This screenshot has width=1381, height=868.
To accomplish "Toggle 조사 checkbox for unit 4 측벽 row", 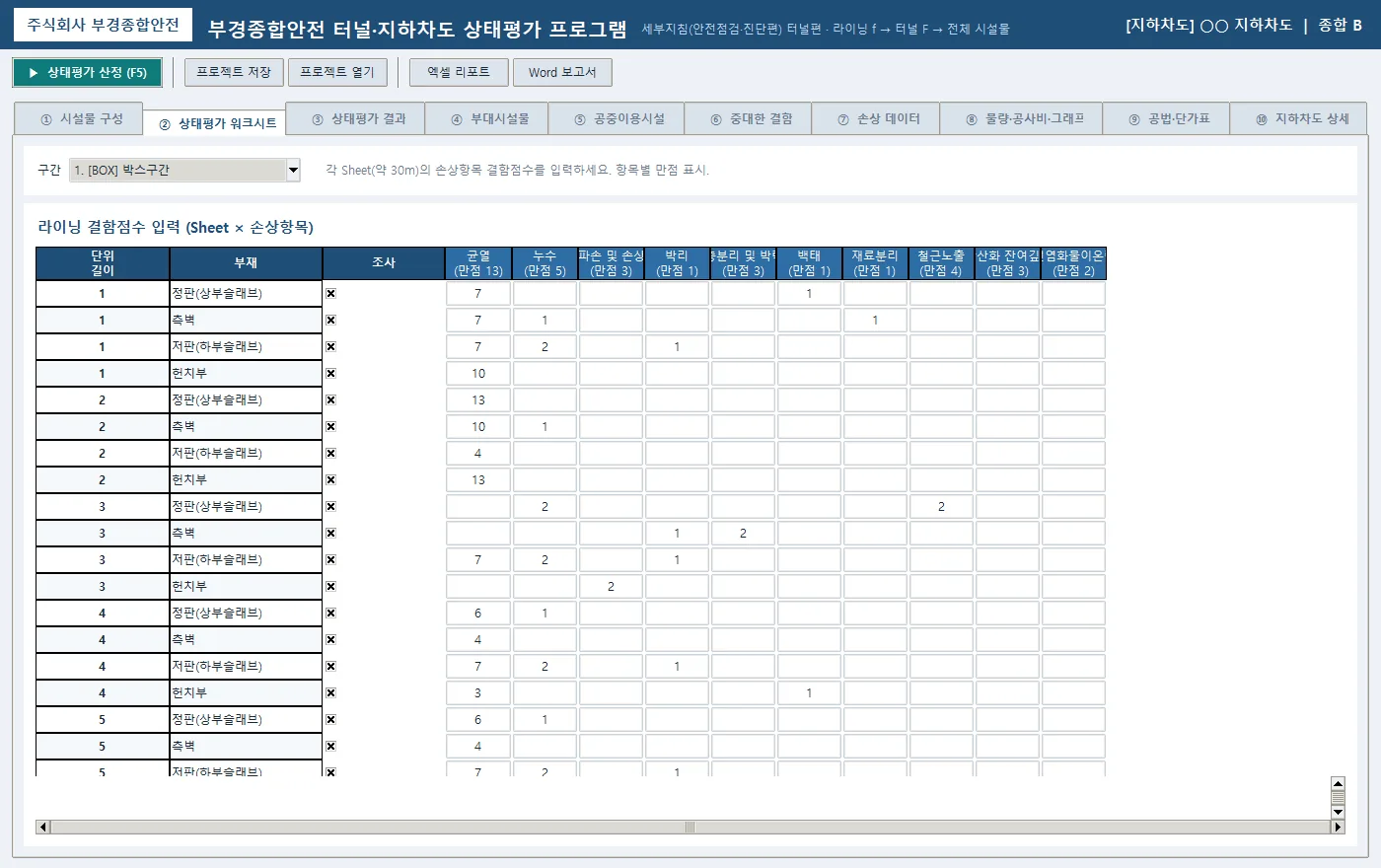I will pyautogui.click(x=331, y=640).
